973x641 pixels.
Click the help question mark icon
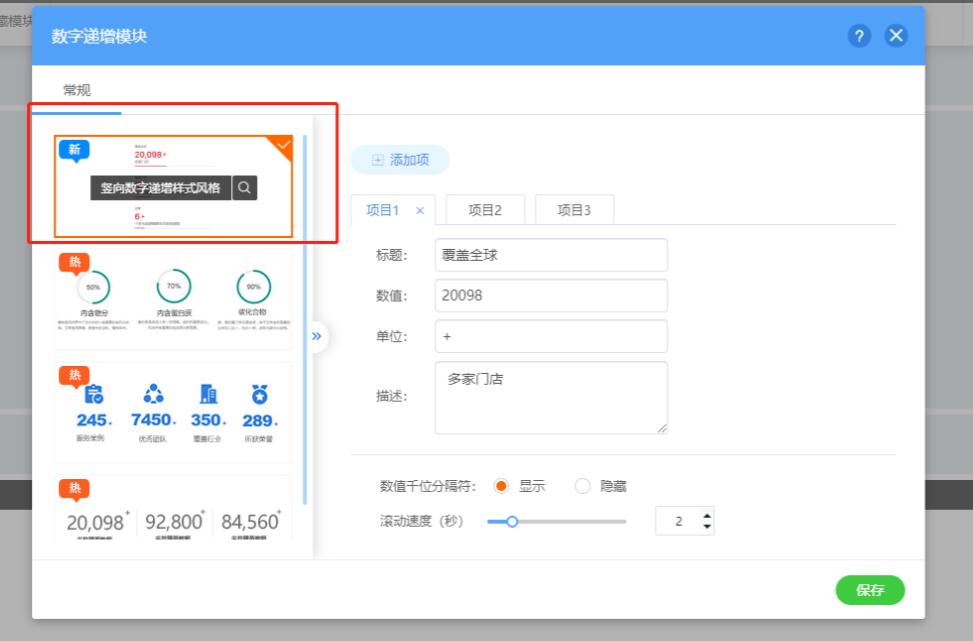click(x=859, y=36)
